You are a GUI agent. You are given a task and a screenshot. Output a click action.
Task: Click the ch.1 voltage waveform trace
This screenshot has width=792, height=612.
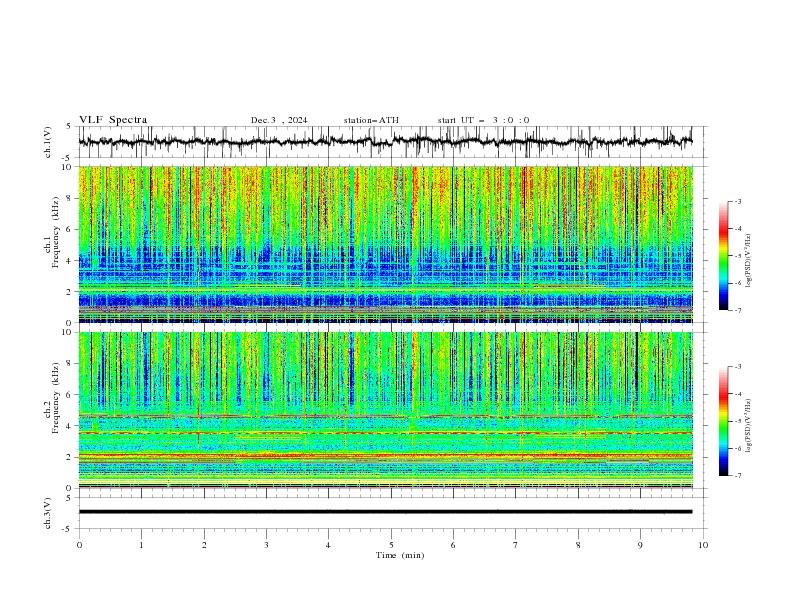[x=385, y=142]
